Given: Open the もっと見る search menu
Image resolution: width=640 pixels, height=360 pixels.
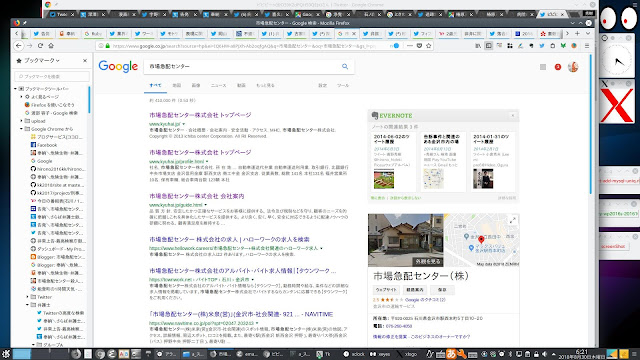Looking at the screenshot, I should [265, 85].
